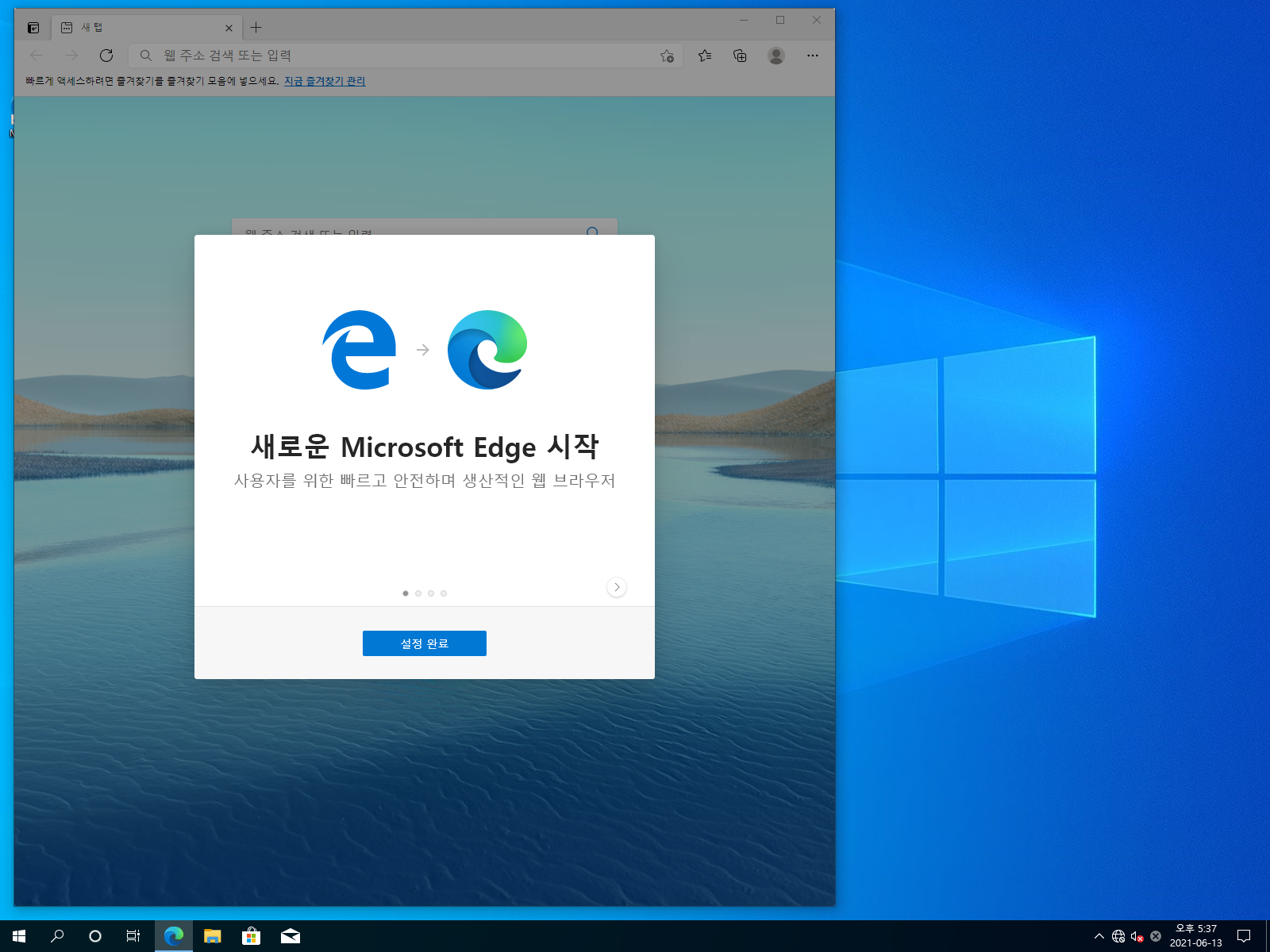Open the Favorites list icon
This screenshot has height=952, width=1270.
705,56
